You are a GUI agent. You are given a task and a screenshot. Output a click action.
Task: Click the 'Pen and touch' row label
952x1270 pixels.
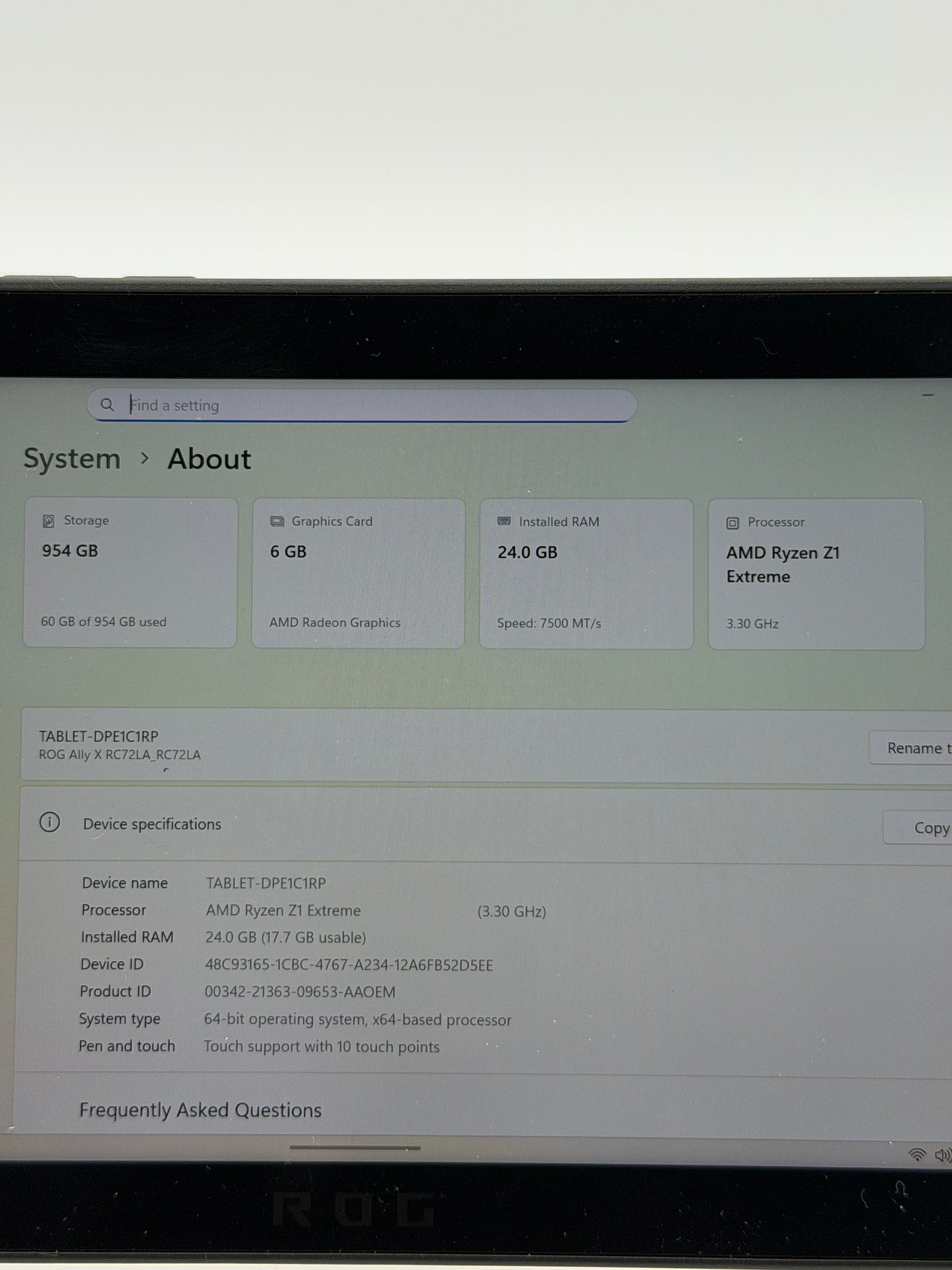127,1046
